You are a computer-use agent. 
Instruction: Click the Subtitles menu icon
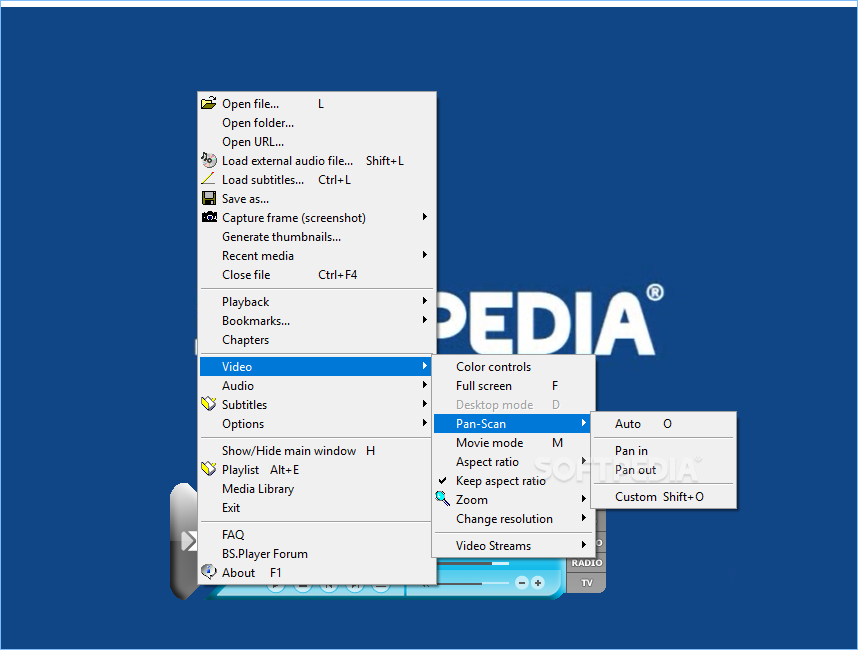coord(208,404)
